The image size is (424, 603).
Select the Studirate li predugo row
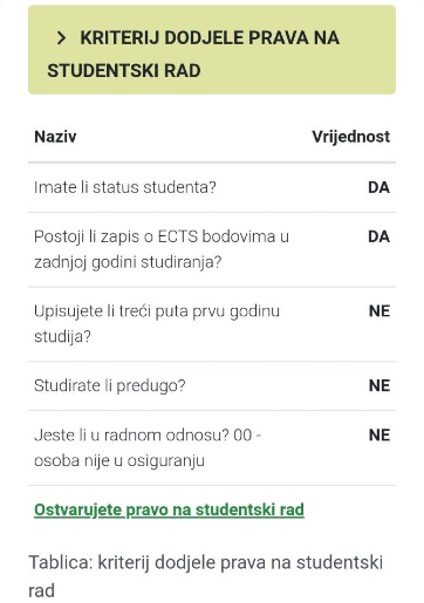tap(212, 386)
